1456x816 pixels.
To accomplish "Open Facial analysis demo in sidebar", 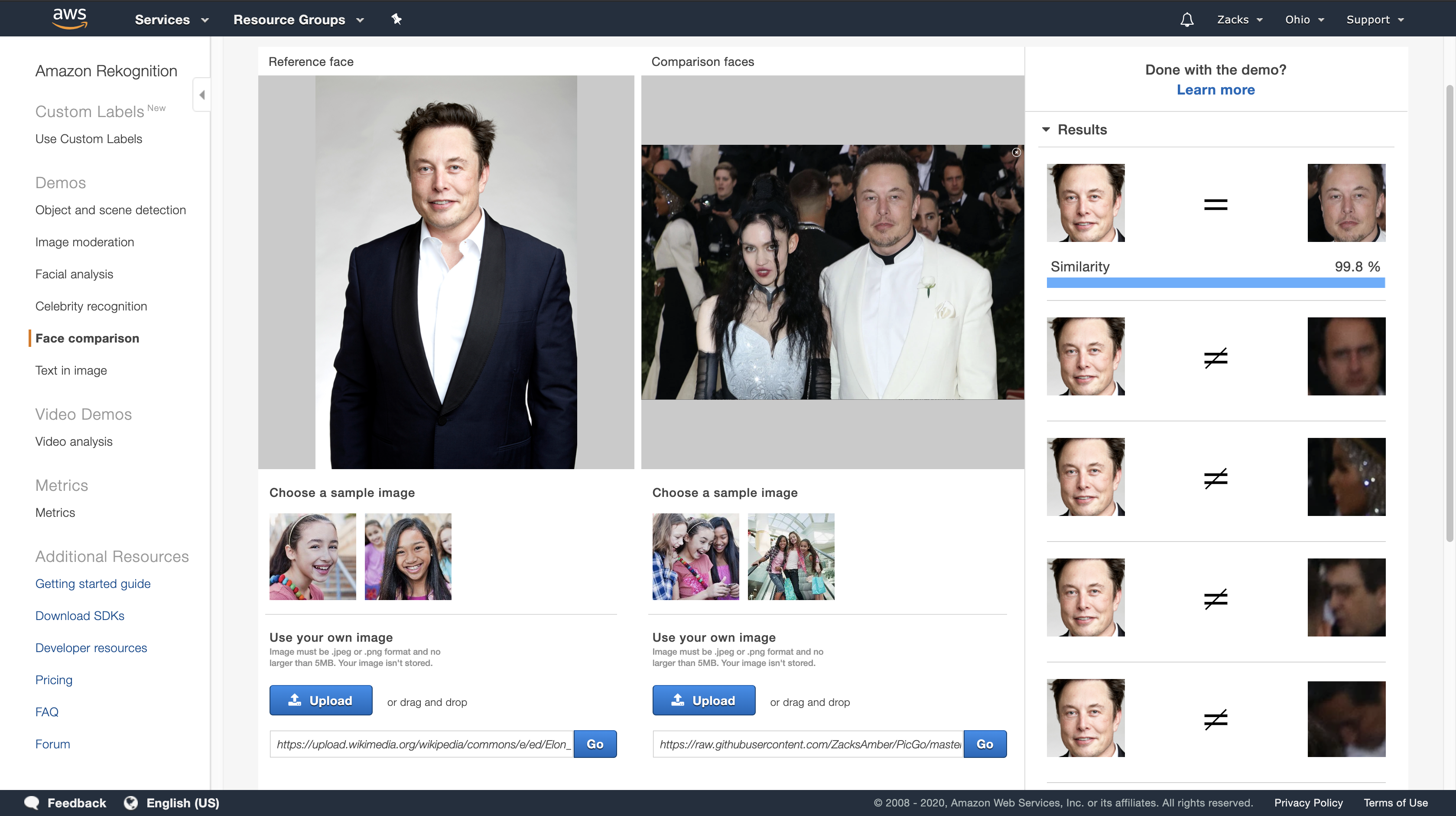I will click(x=74, y=274).
